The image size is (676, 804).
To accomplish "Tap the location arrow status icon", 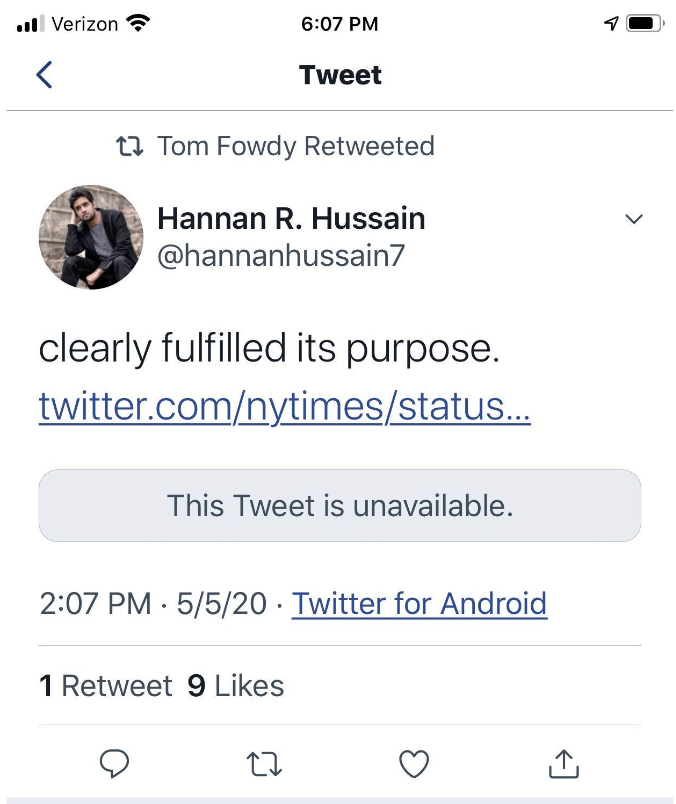I will [x=611, y=24].
